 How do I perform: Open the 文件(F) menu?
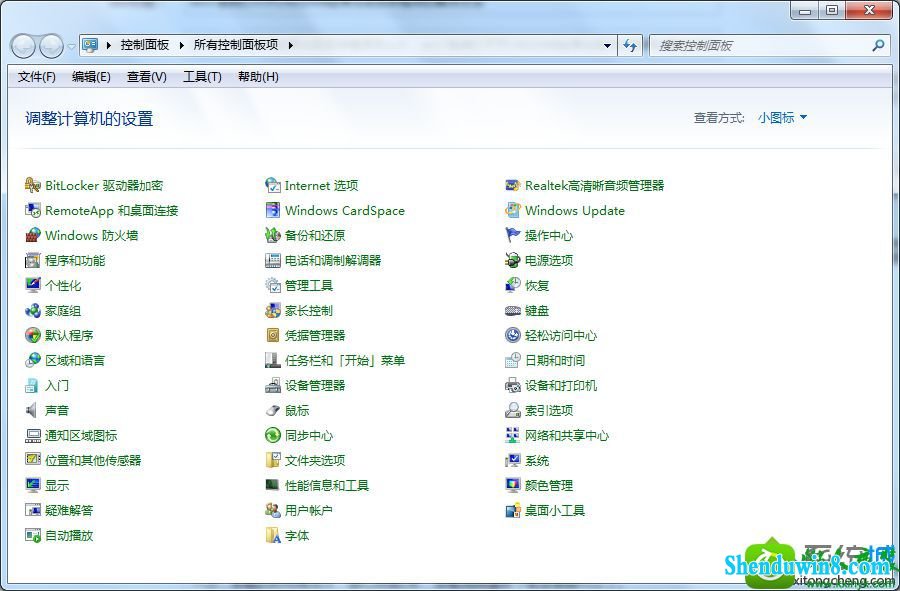(x=37, y=77)
